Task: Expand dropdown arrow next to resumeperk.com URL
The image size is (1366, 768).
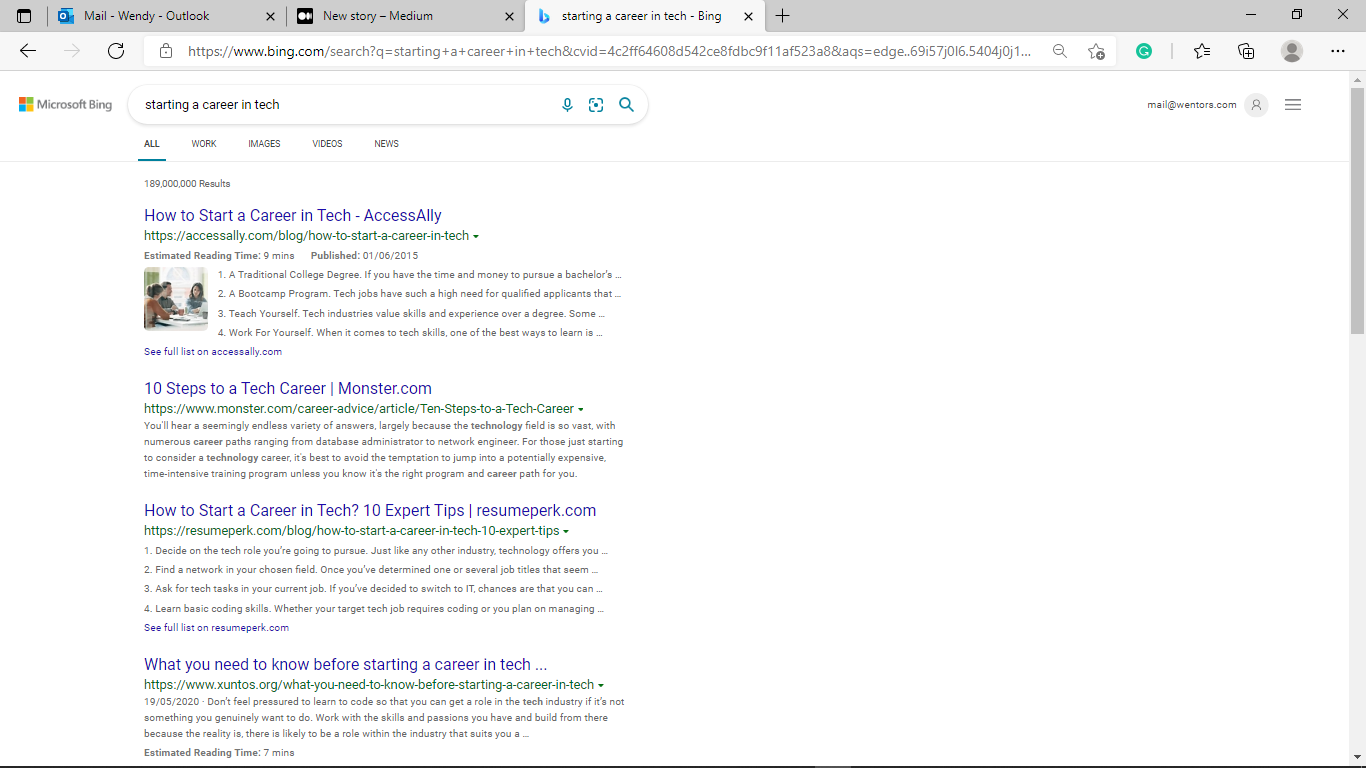Action: 566,532
